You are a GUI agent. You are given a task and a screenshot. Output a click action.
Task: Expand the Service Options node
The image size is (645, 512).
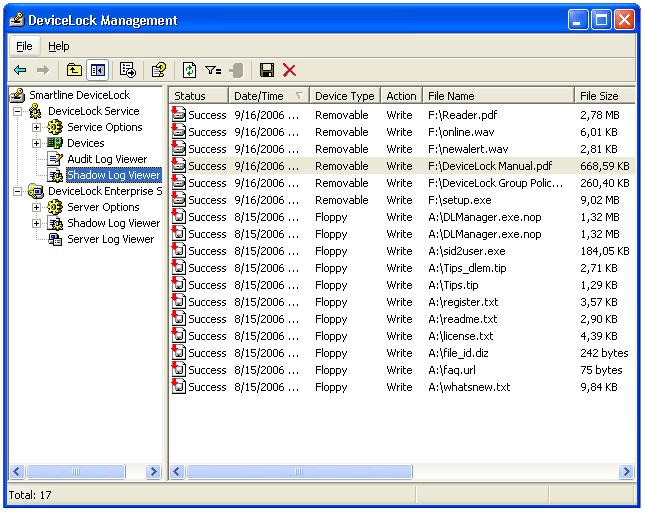[36, 127]
